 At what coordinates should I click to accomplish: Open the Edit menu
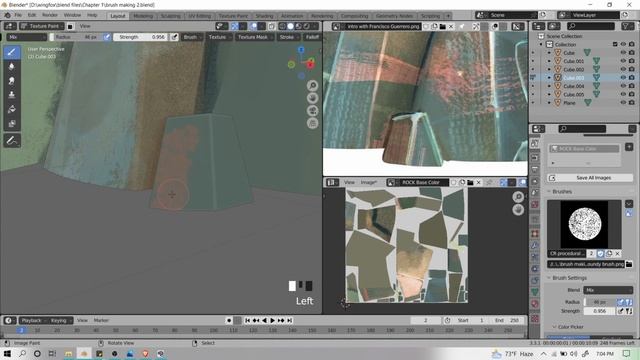[x=32, y=16]
